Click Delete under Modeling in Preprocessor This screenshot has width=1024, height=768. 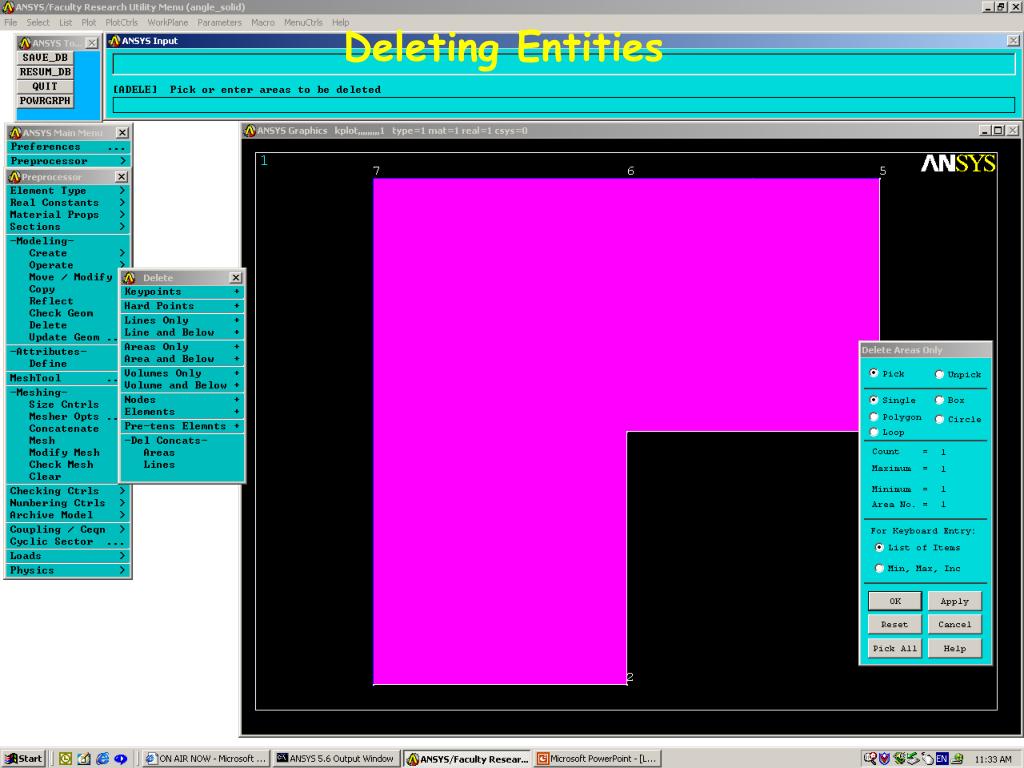click(x=48, y=325)
